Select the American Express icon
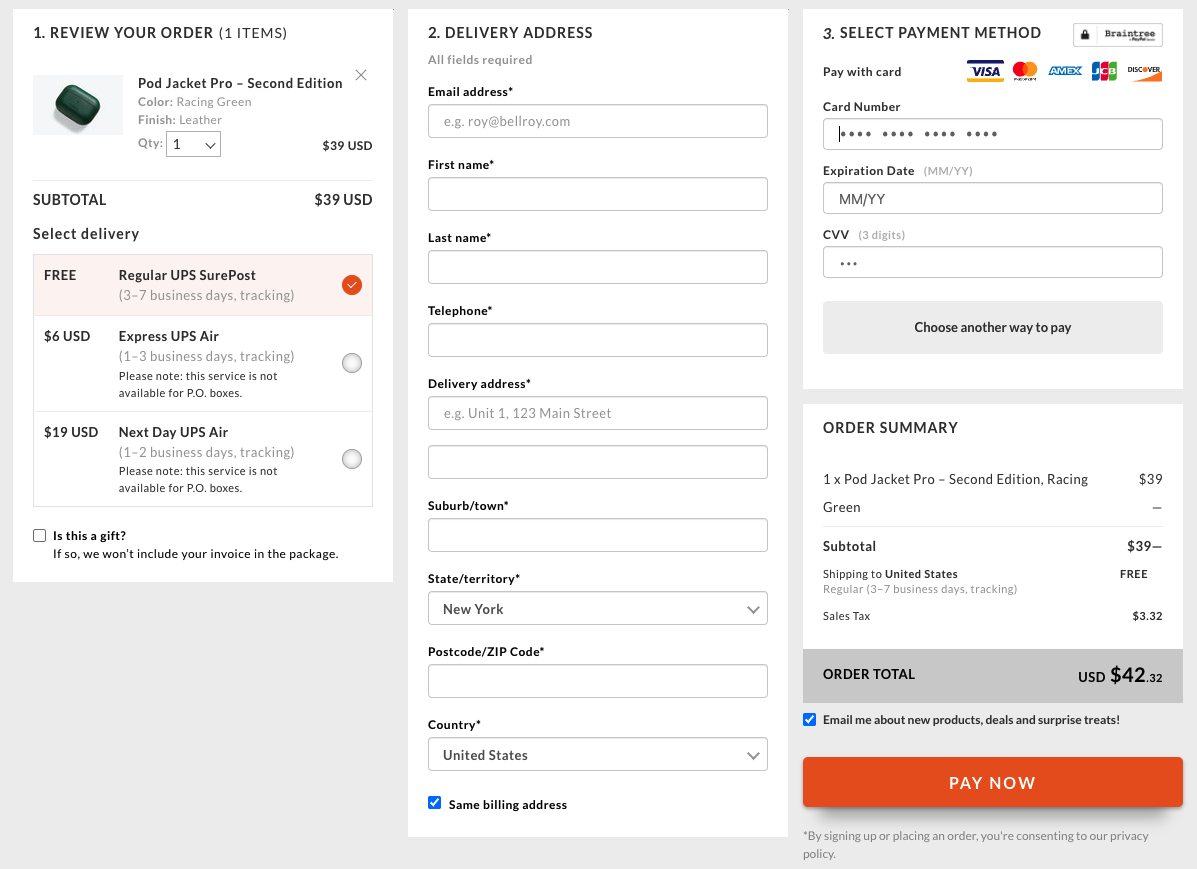Viewport: 1197px width, 869px height. pyautogui.click(x=1064, y=71)
